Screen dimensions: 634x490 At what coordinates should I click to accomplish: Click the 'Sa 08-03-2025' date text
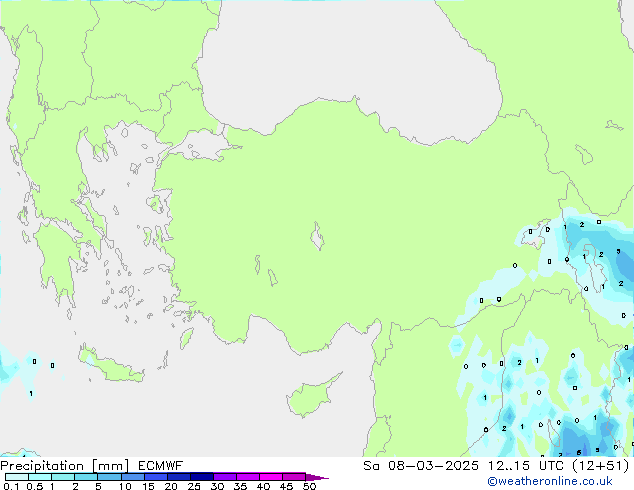tap(421, 466)
